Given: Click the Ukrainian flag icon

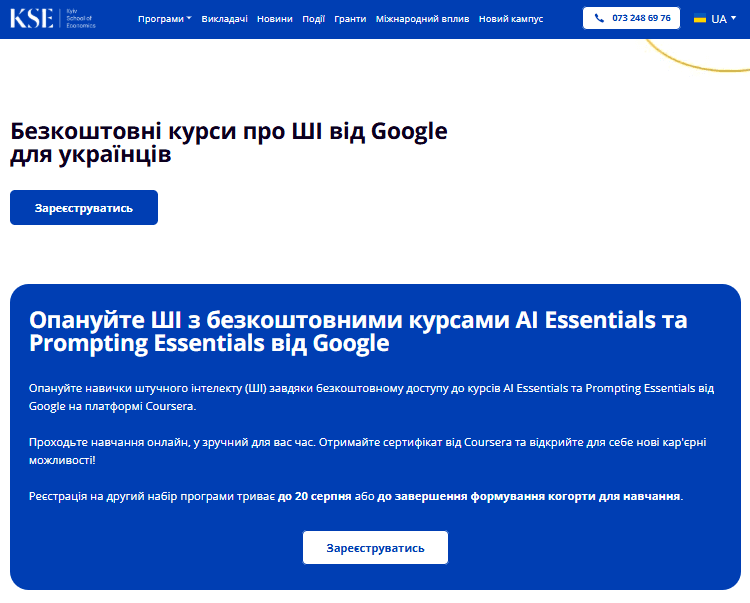Looking at the screenshot, I should coord(700,19).
